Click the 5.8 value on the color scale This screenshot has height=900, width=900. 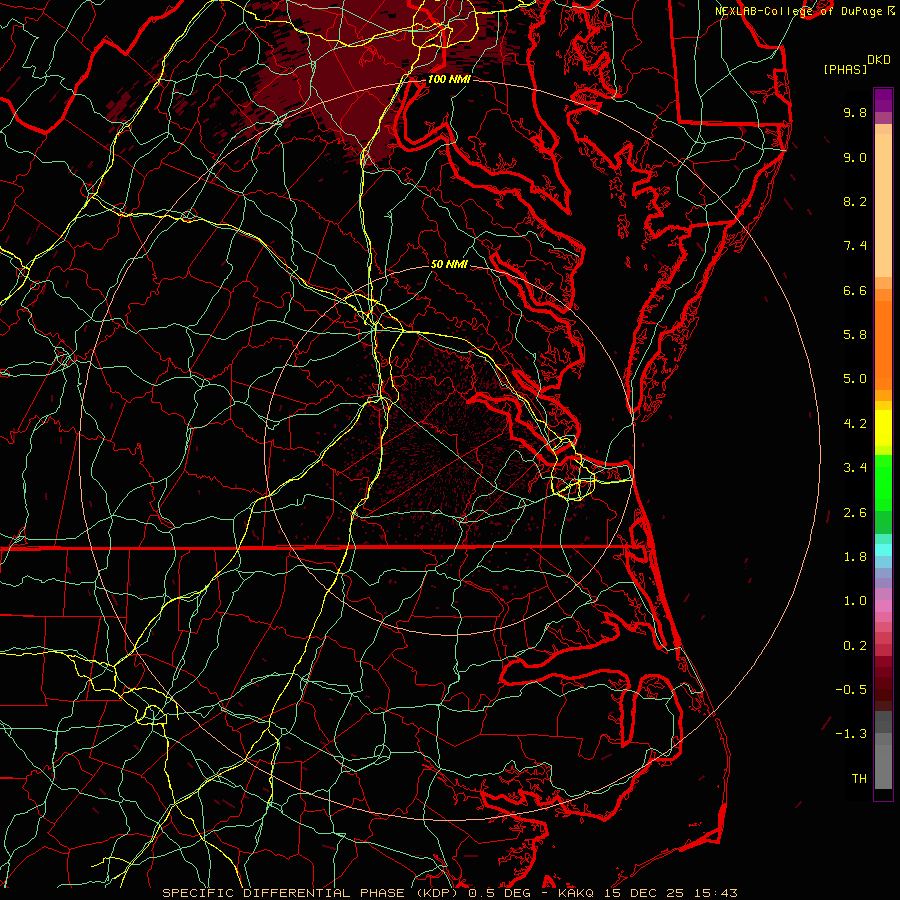coord(855,335)
